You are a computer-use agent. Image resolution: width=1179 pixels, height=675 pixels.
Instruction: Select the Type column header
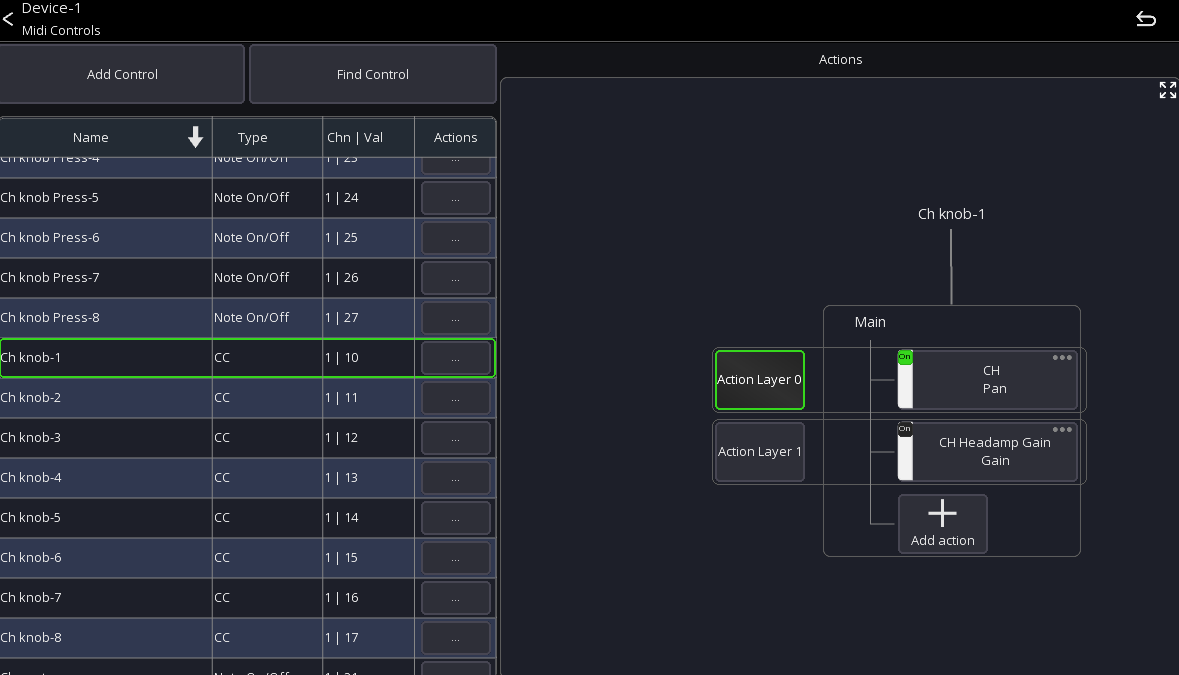coord(252,137)
